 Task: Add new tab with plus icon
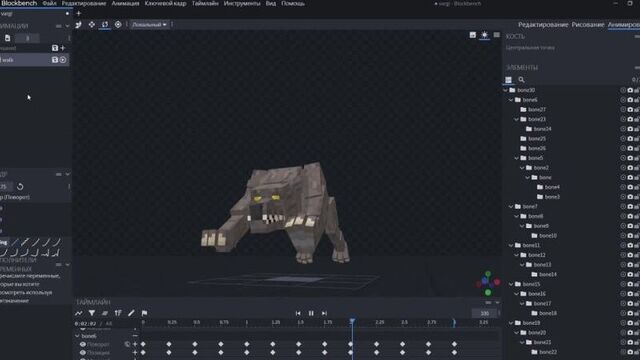(x=78, y=13)
